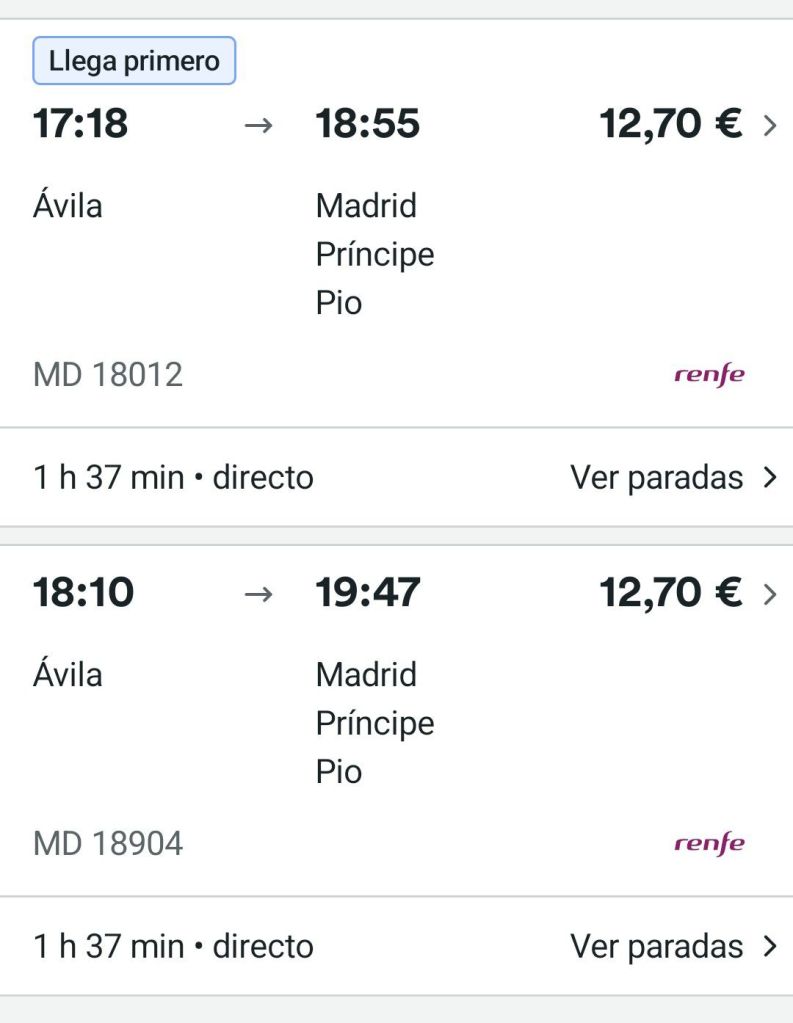The image size is (793, 1023).
Task: Select the 12,70 € price of the 17:18 train
Action: pos(670,125)
